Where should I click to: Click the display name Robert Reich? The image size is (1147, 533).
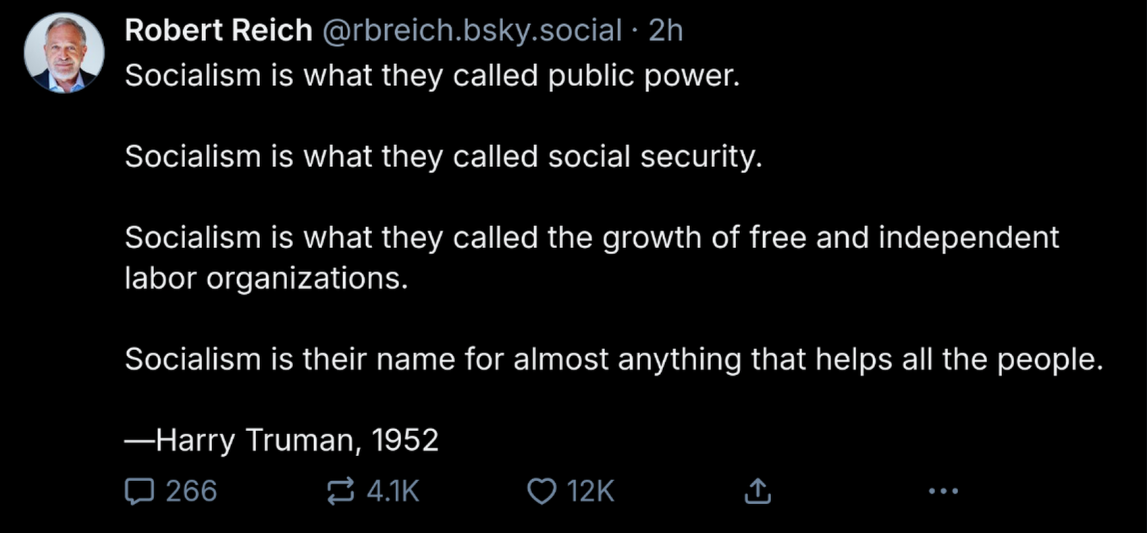click(218, 31)
